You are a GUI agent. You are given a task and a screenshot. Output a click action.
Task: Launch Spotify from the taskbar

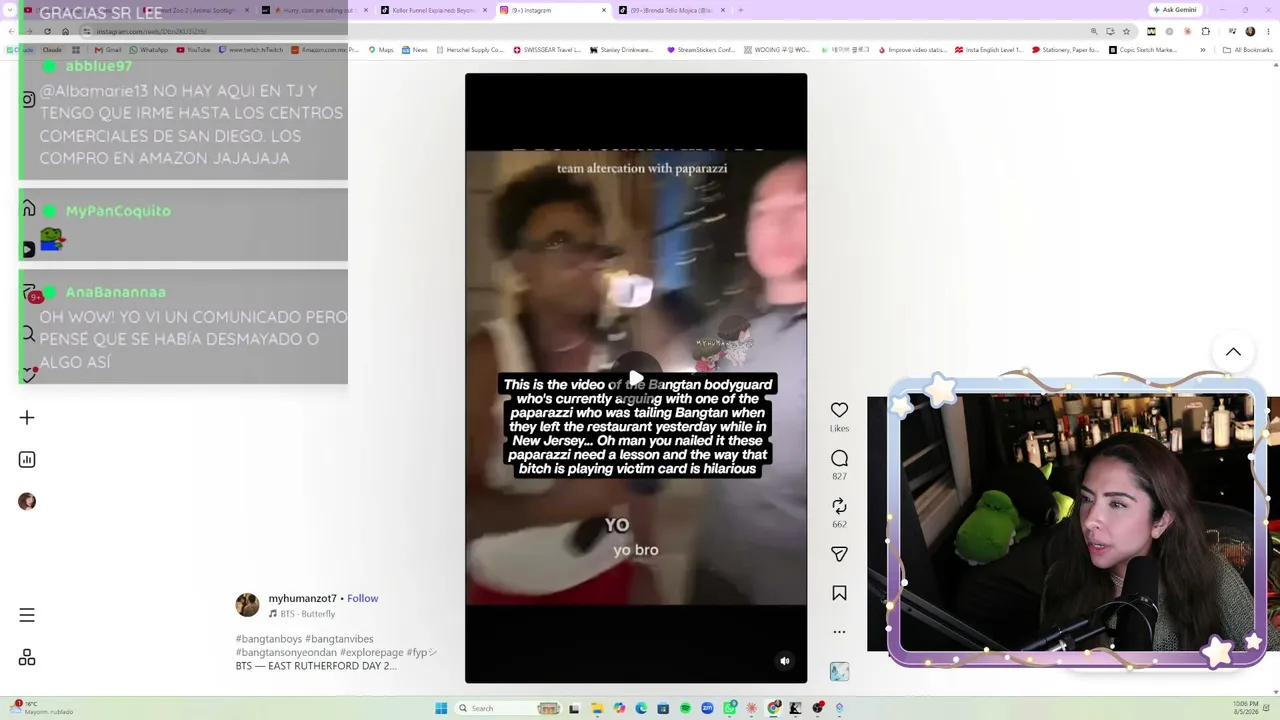(685, 708)
